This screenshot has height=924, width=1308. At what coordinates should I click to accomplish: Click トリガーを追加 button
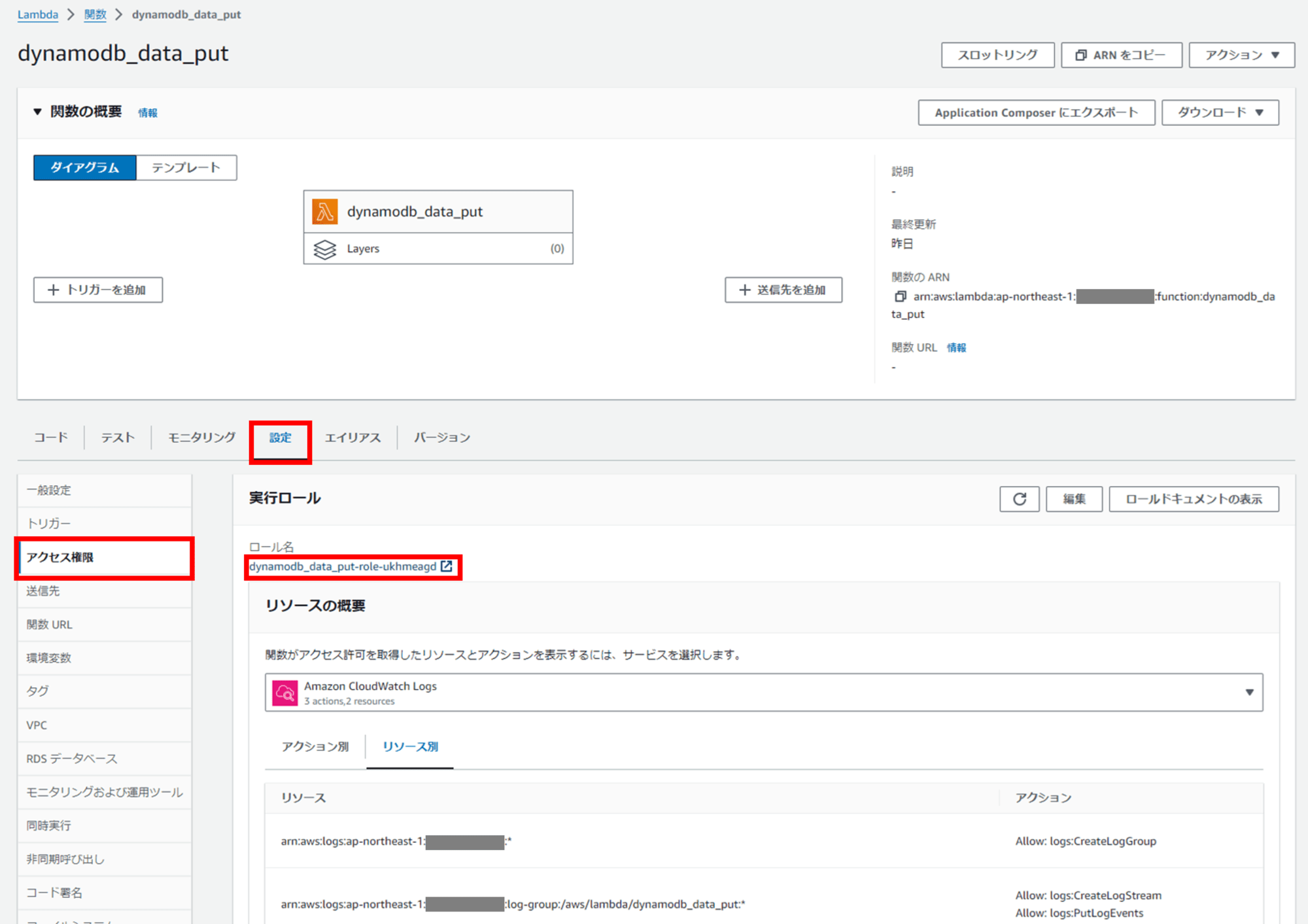98,290
